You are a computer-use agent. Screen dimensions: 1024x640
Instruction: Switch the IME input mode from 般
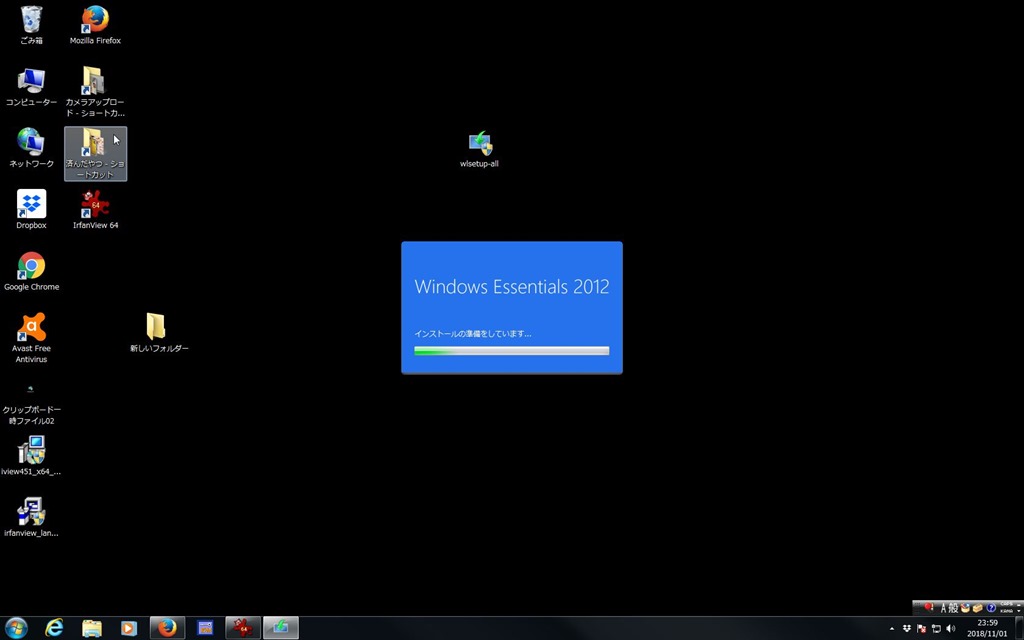tap(954, 607)
